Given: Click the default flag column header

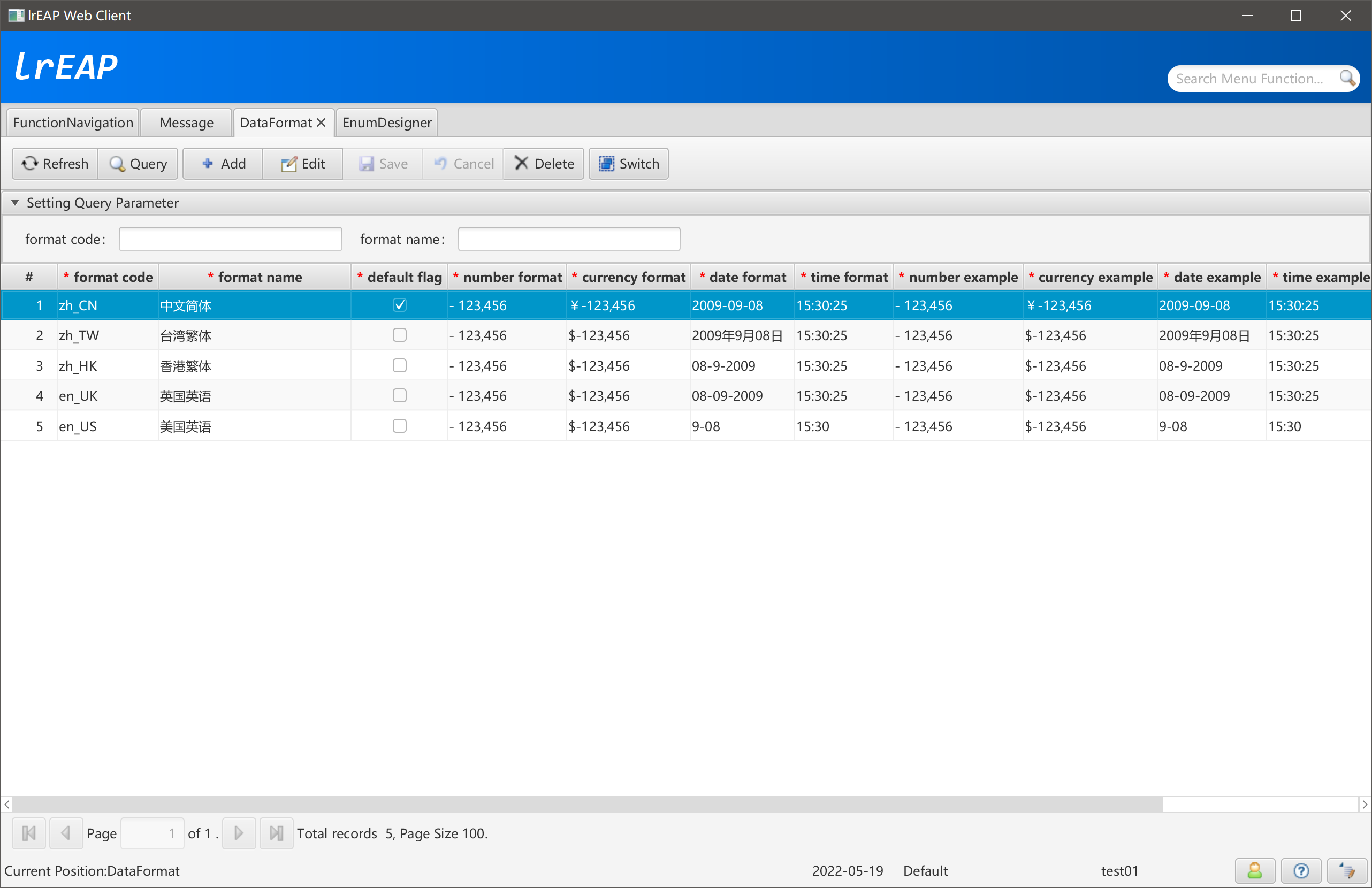Looking at the screenshot, I should [400, 277].
